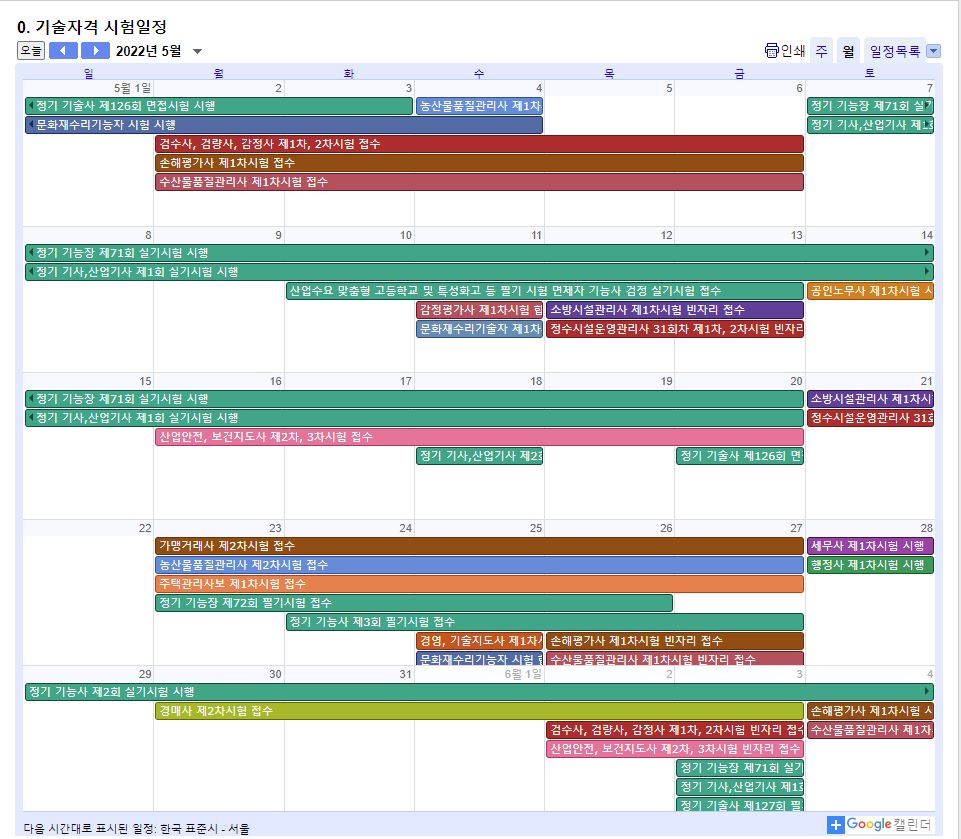961x839 pixels.
Task: Open the 일정목록 agenda view tab
Action: click(x=894, y=51)
